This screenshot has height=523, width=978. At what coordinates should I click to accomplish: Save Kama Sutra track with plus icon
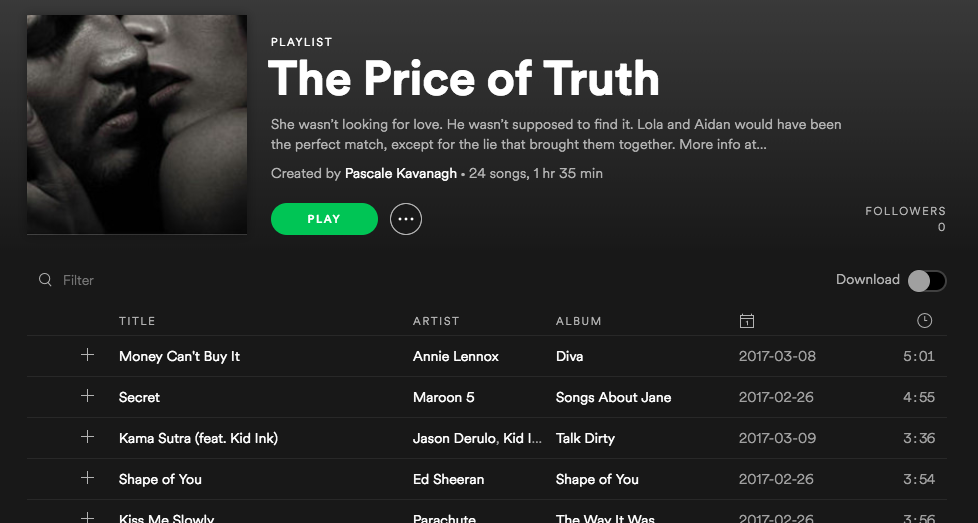click(87, 437)
